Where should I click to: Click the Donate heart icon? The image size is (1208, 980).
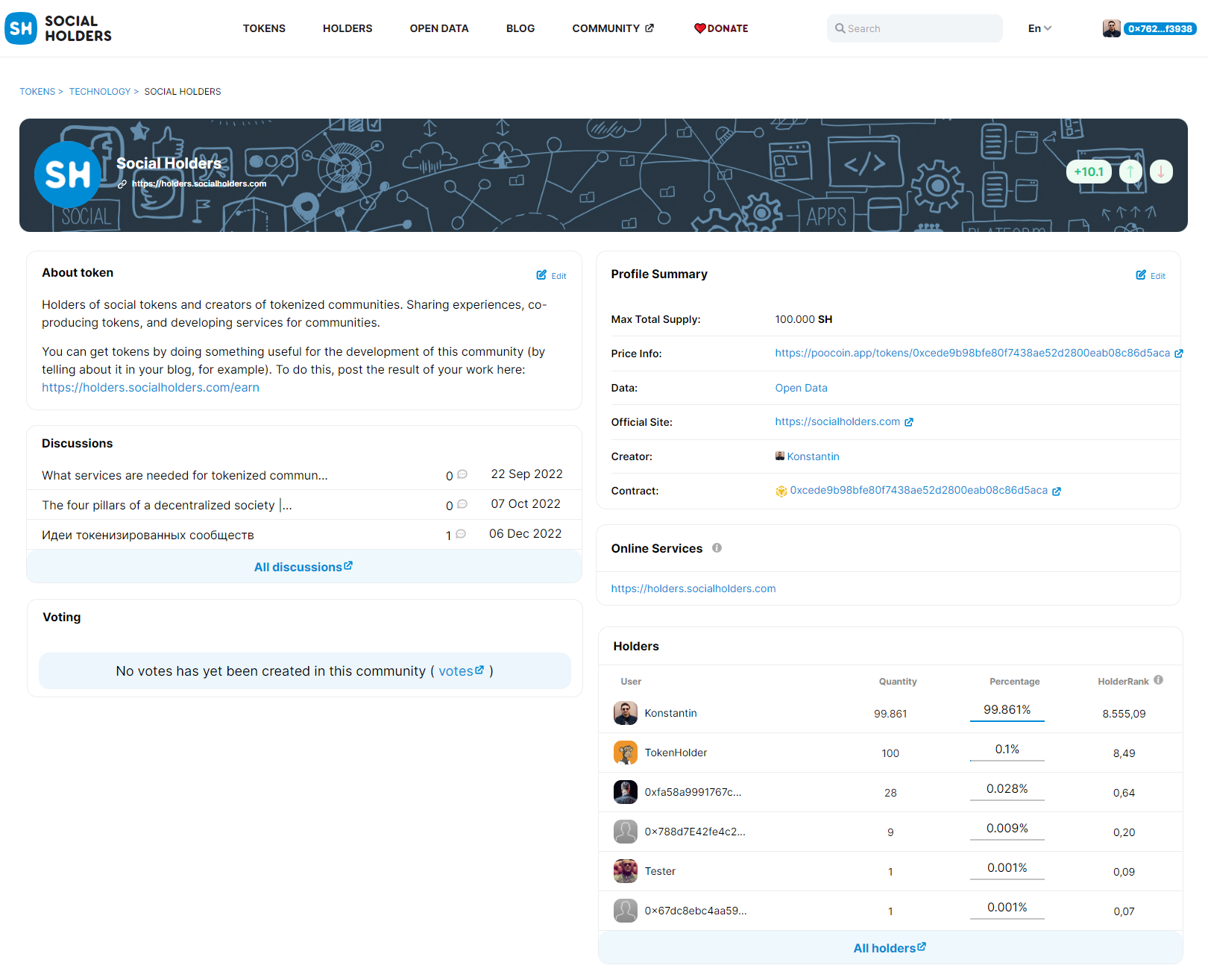699,28
